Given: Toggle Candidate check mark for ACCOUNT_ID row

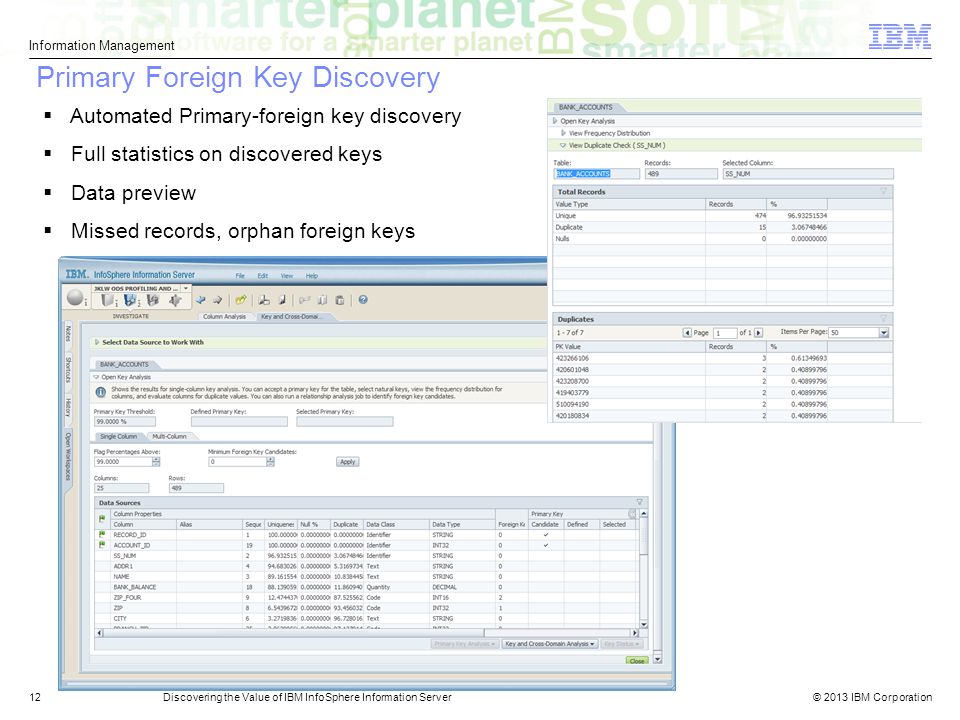Looking at the screenshot, I should click(x=546, y=545).
